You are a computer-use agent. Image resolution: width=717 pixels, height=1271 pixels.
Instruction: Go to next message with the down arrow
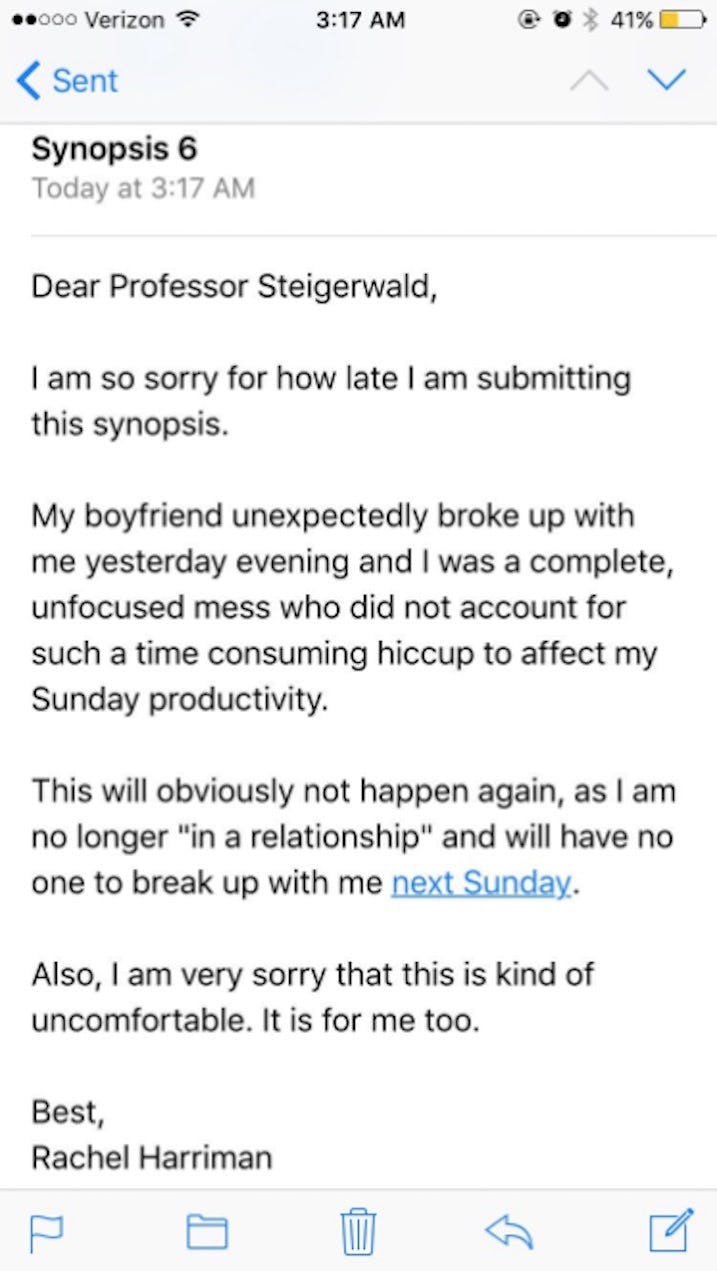(667, 81)
